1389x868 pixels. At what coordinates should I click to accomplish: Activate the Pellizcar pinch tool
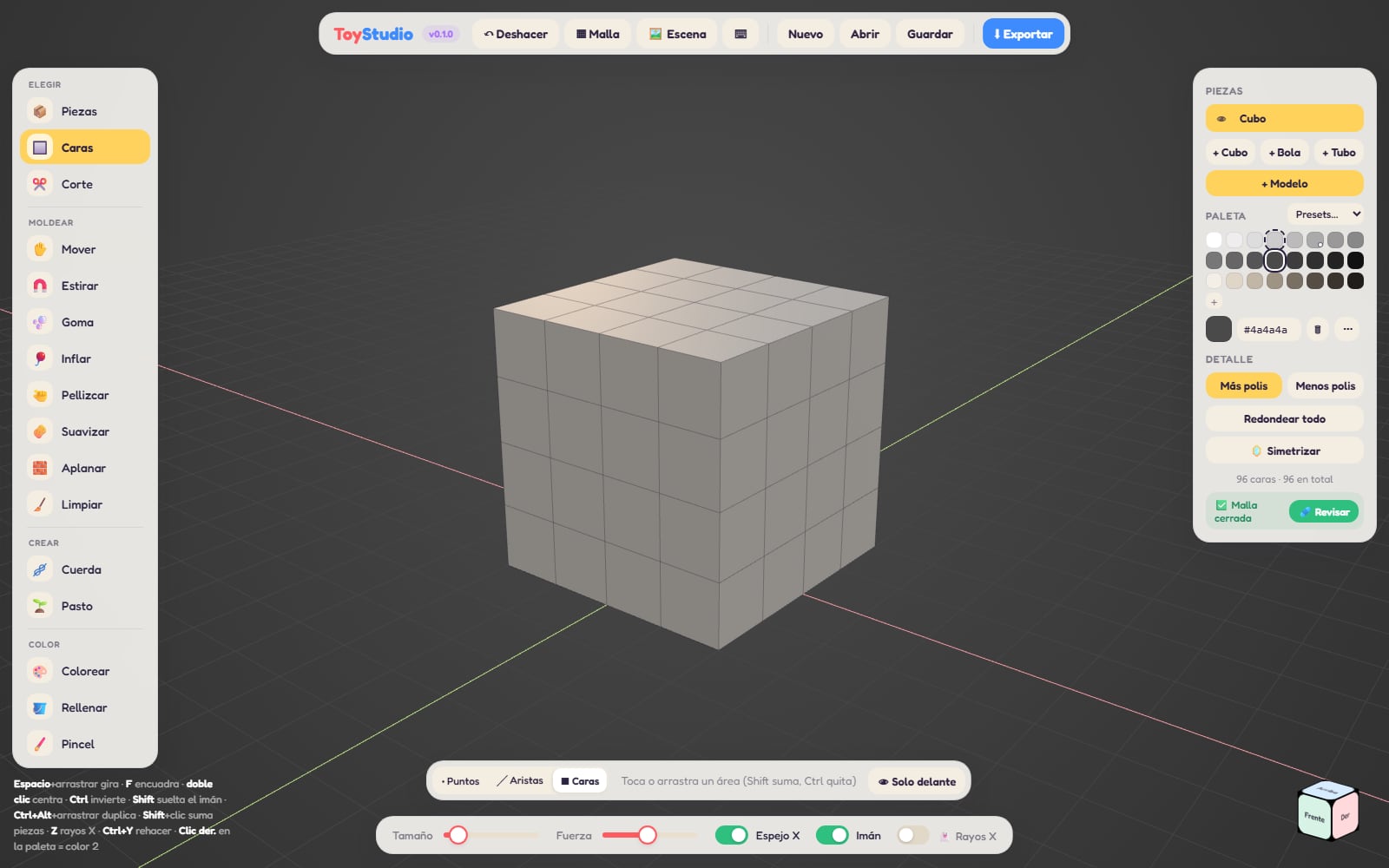[84, 395]
